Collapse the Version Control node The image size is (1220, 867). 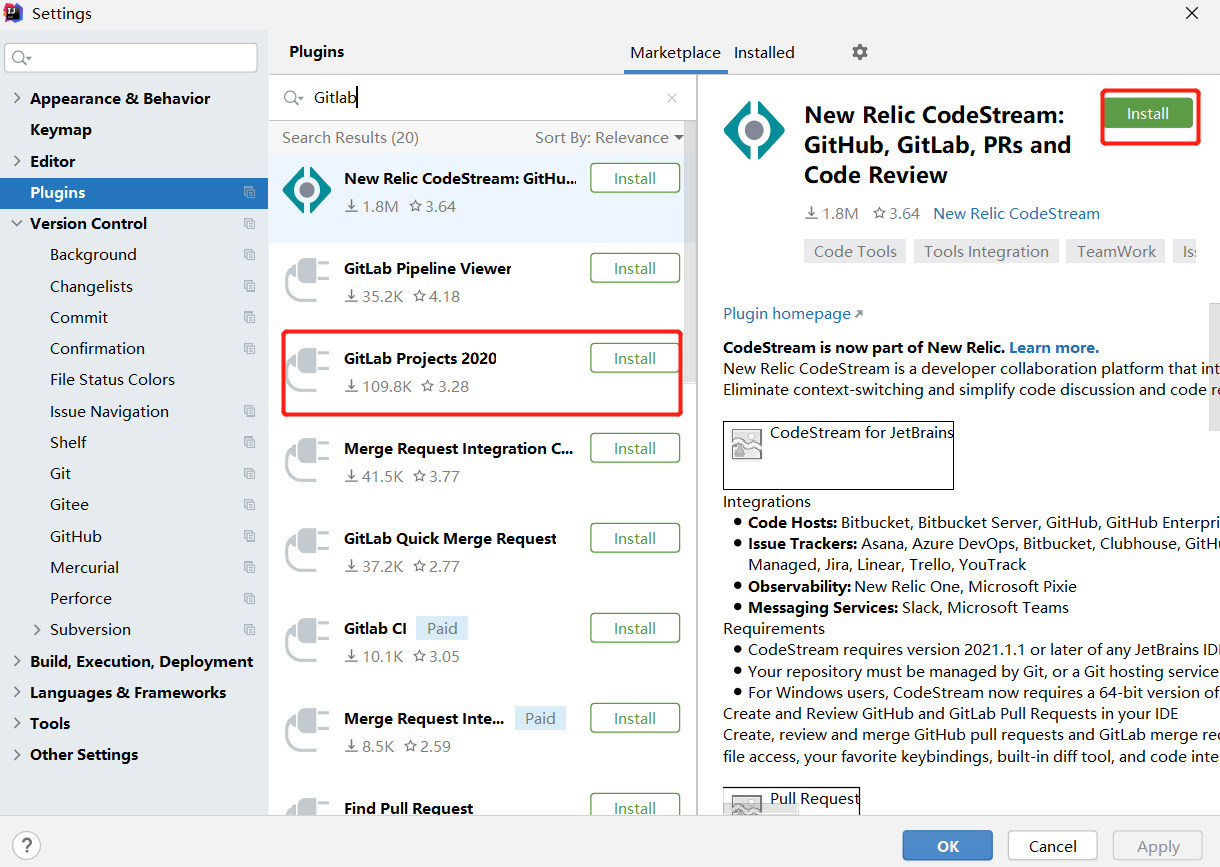(x=16, y=223)
